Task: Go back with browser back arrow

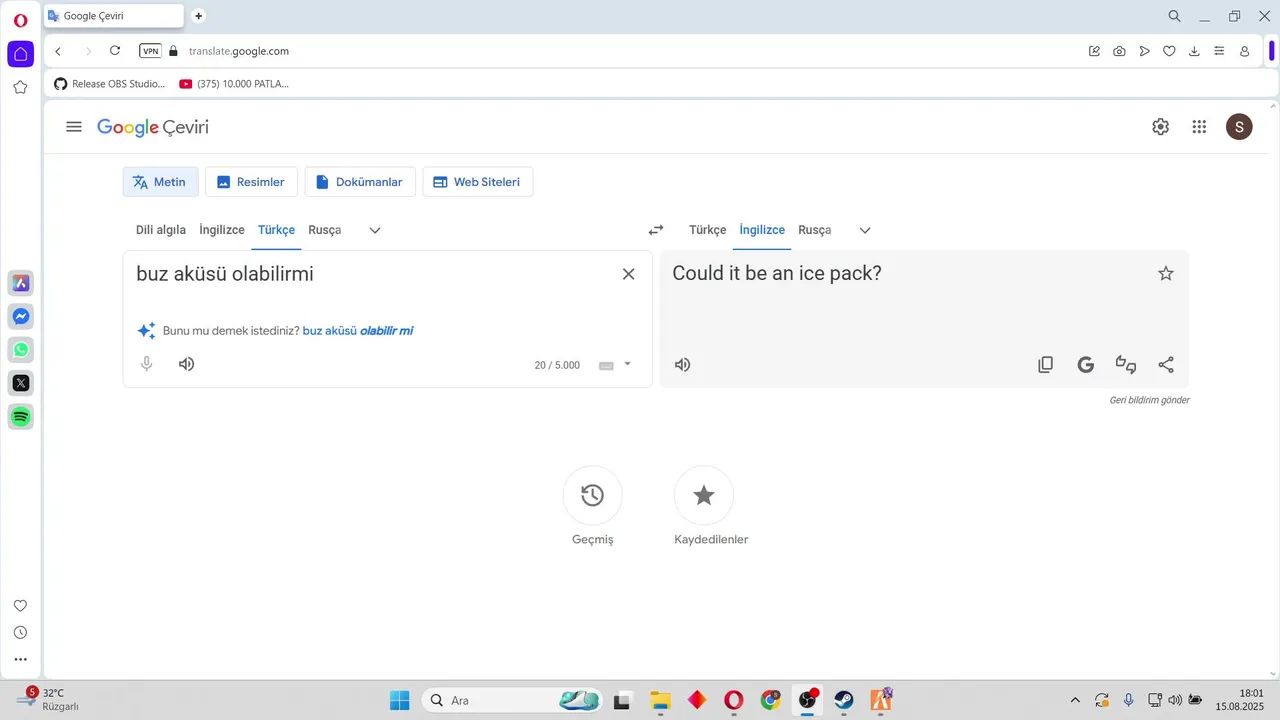Action: 58,51
